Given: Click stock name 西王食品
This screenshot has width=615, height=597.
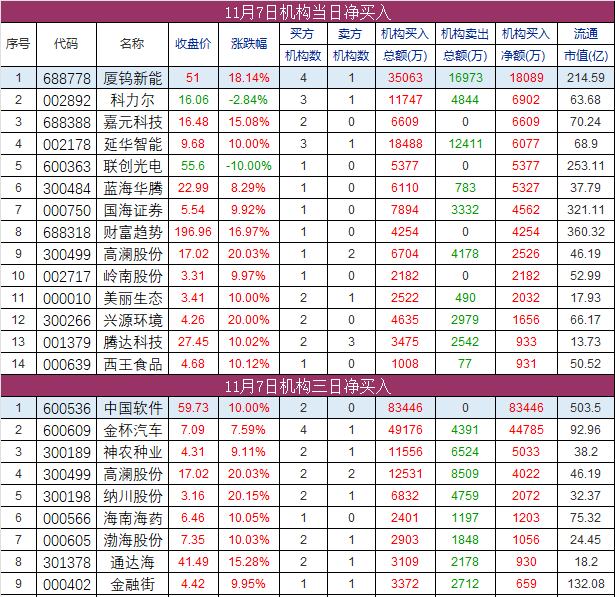Looking at the screenshot, I should point(133,364).
